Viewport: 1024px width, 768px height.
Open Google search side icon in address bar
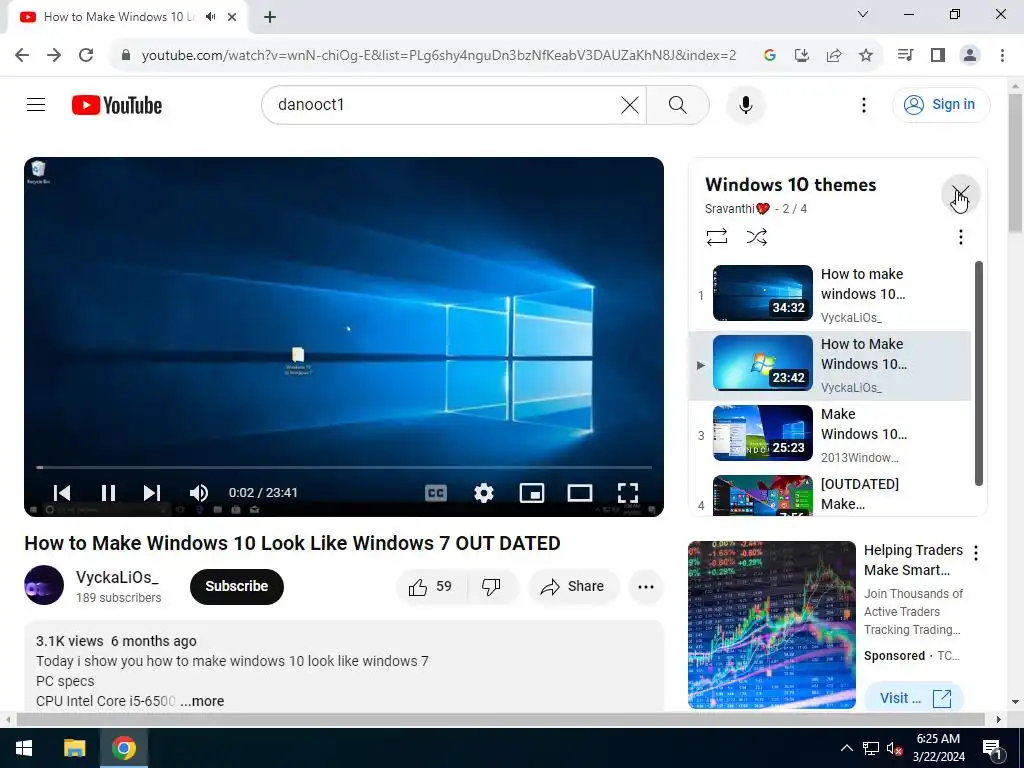[769, 56]
